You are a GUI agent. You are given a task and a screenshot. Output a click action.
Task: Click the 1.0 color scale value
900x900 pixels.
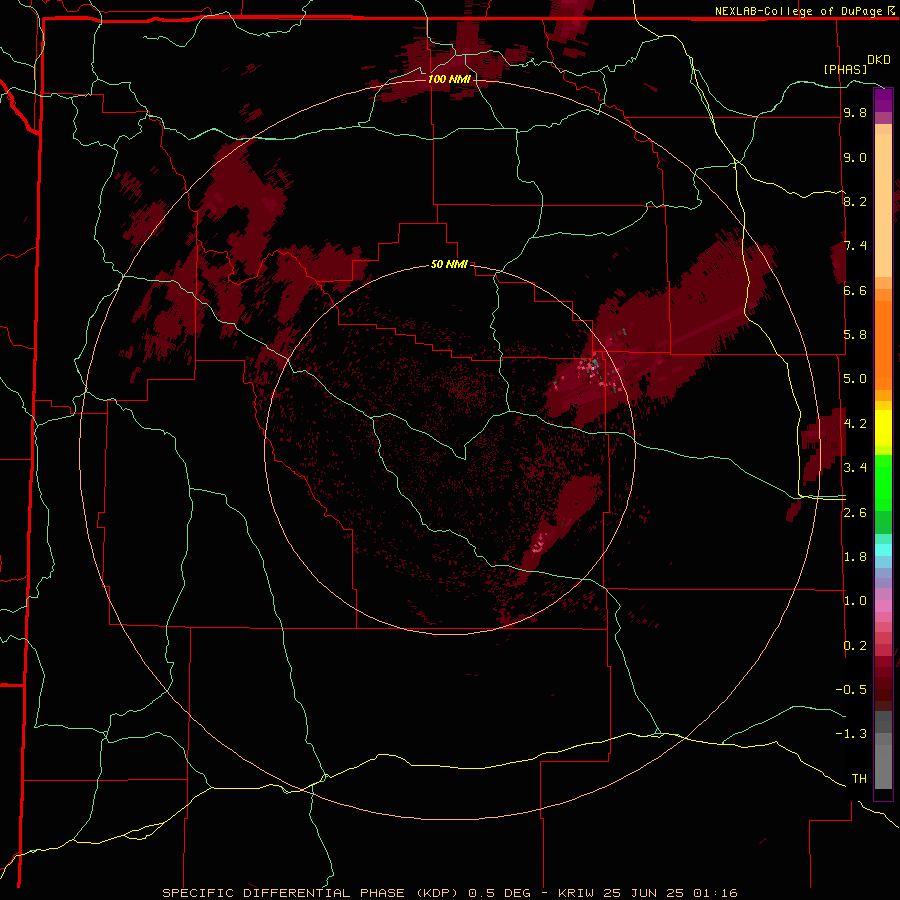(x=855, y=601)
